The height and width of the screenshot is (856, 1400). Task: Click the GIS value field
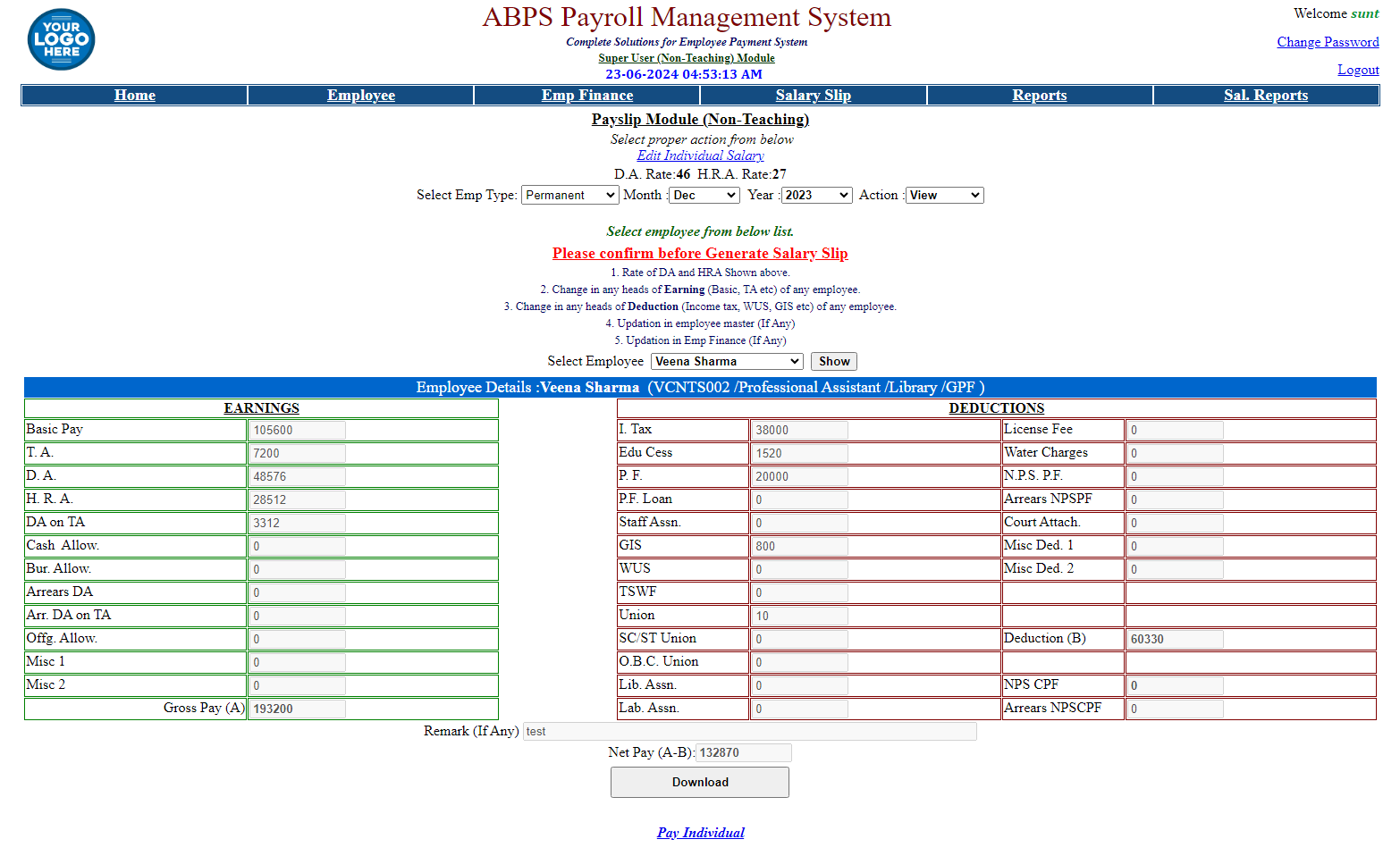[799, 546]
